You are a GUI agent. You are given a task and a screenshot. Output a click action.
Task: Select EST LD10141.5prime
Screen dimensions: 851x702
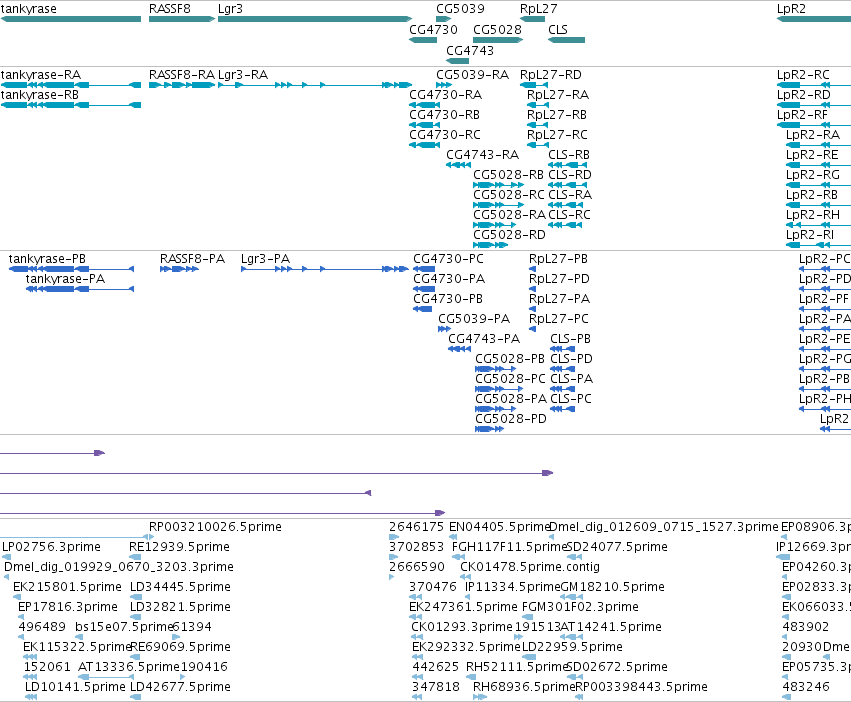(75, 687)
